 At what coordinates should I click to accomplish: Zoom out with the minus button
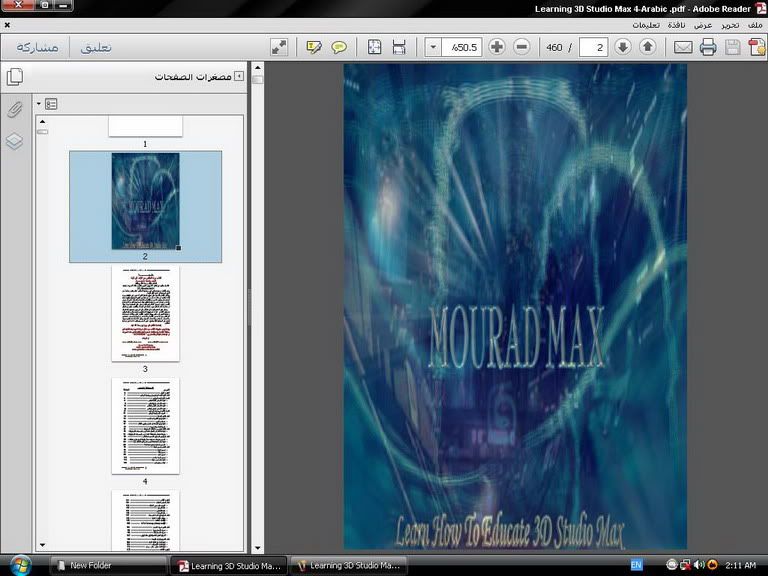tap(522, 47)
